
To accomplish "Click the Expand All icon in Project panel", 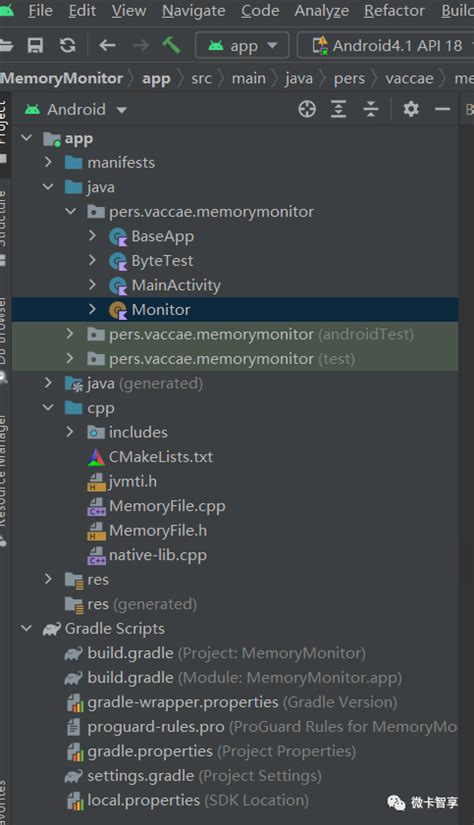I will click(338, 109).
